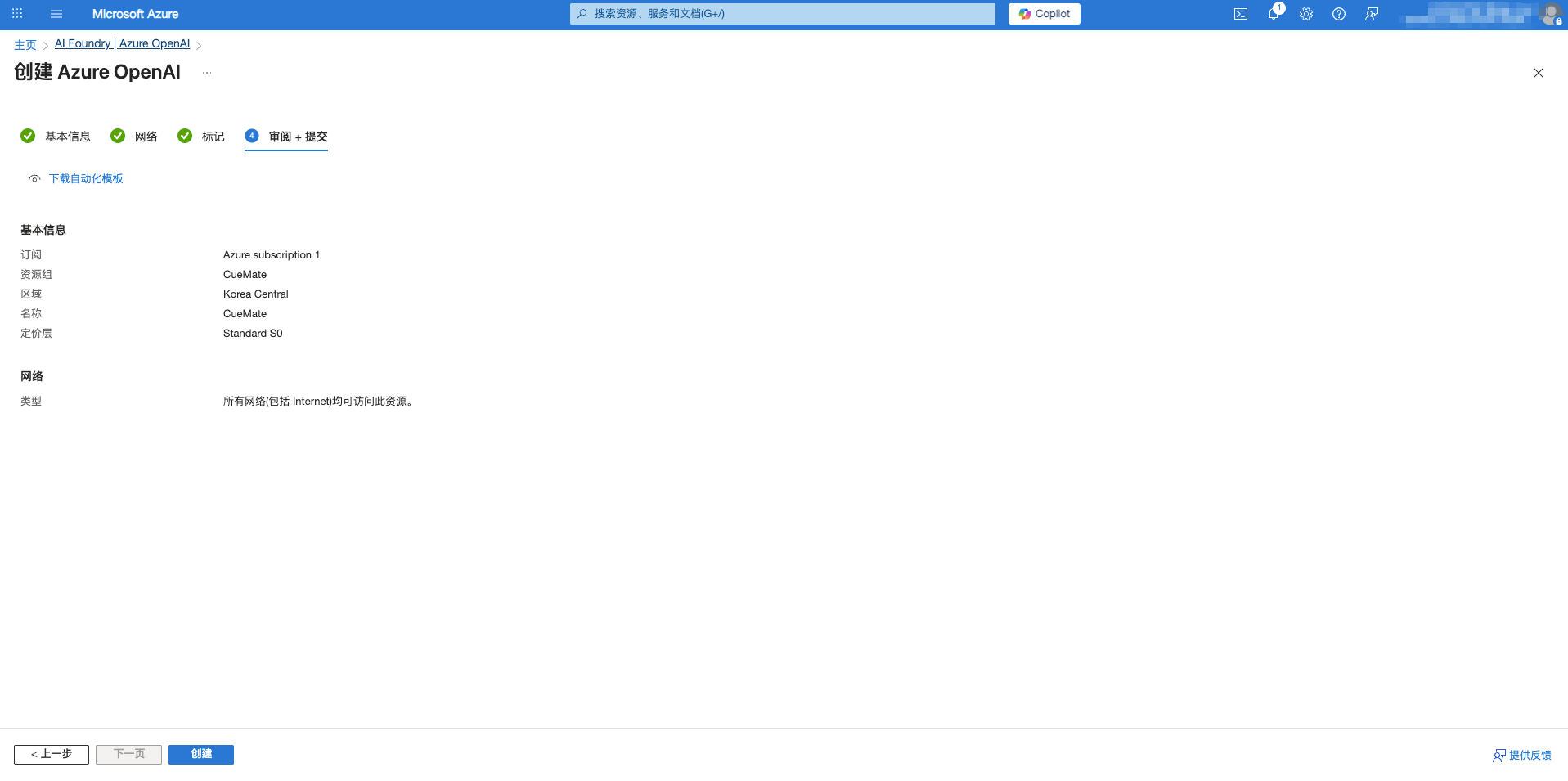Open AI Foundry | Azure OpenAI breadcrumb
The width and height of the screenshot is (1568, 781).
coord(122,44)
